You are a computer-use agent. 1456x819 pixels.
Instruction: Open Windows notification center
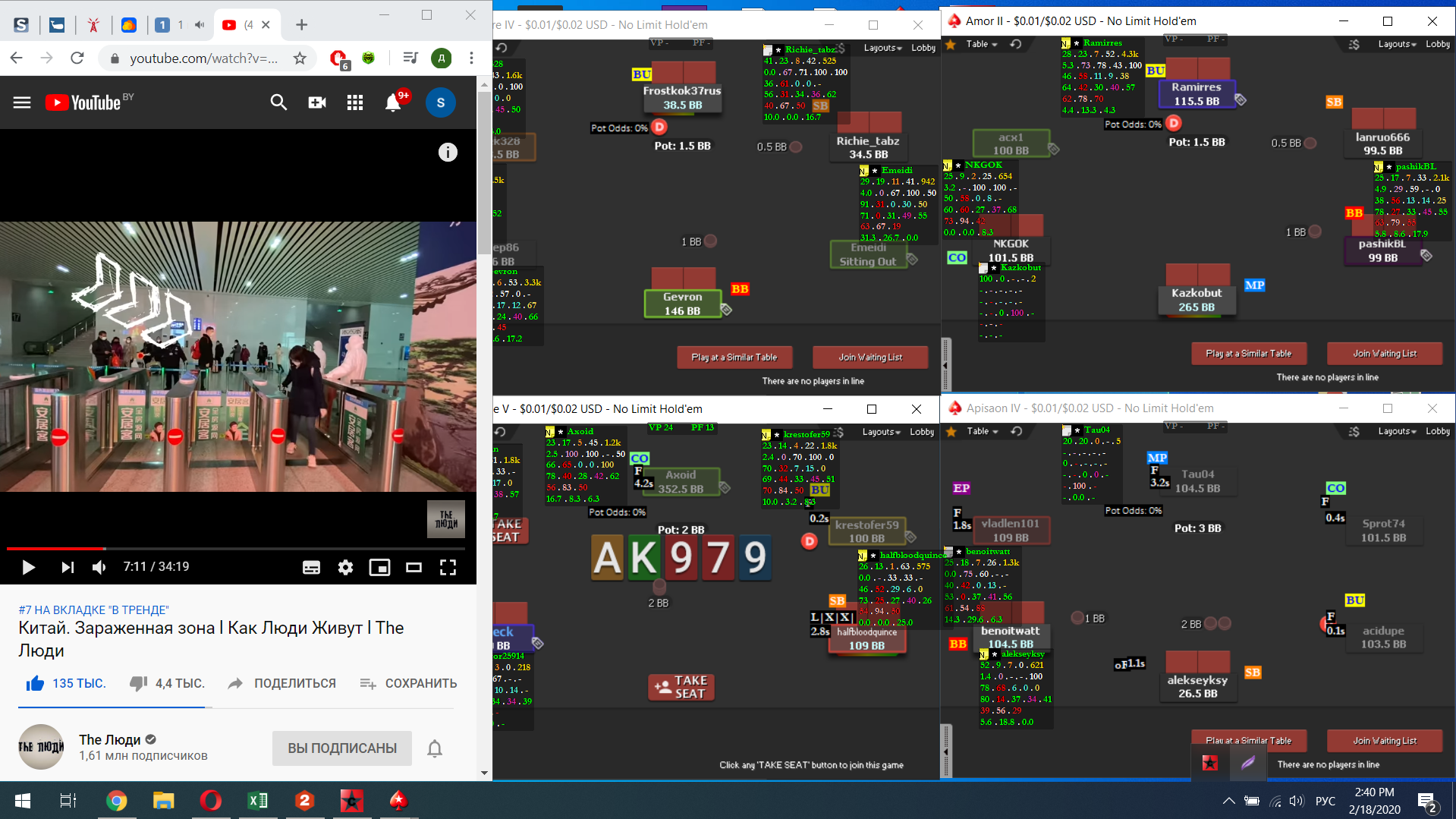point(1427,801)
